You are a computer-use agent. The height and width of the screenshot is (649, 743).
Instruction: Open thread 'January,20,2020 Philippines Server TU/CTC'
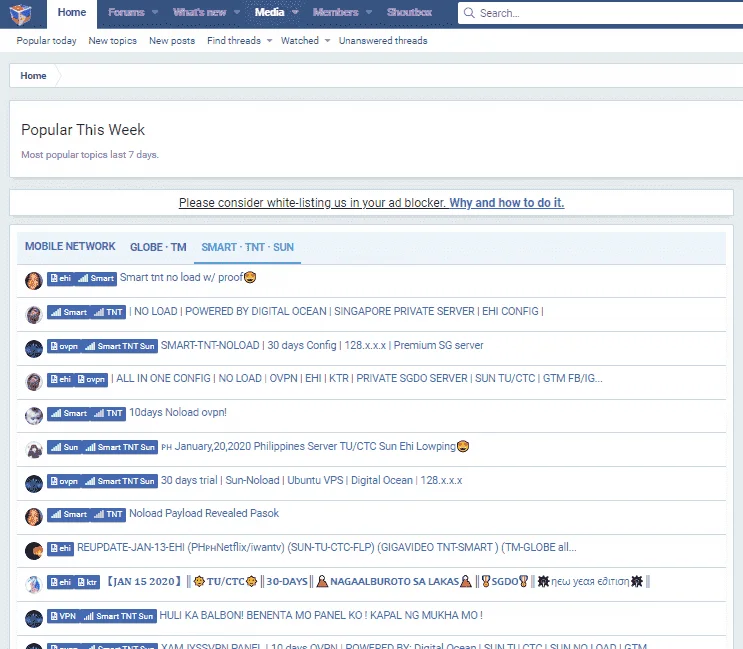pyautogui.click(x=315, y=446)
